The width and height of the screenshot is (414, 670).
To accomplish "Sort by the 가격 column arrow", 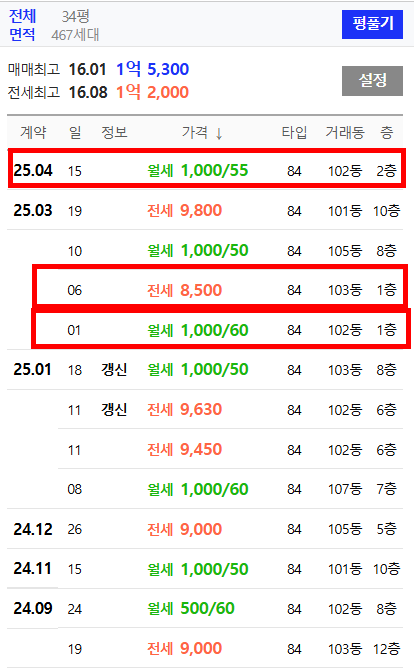I will (x=219, y=133).
